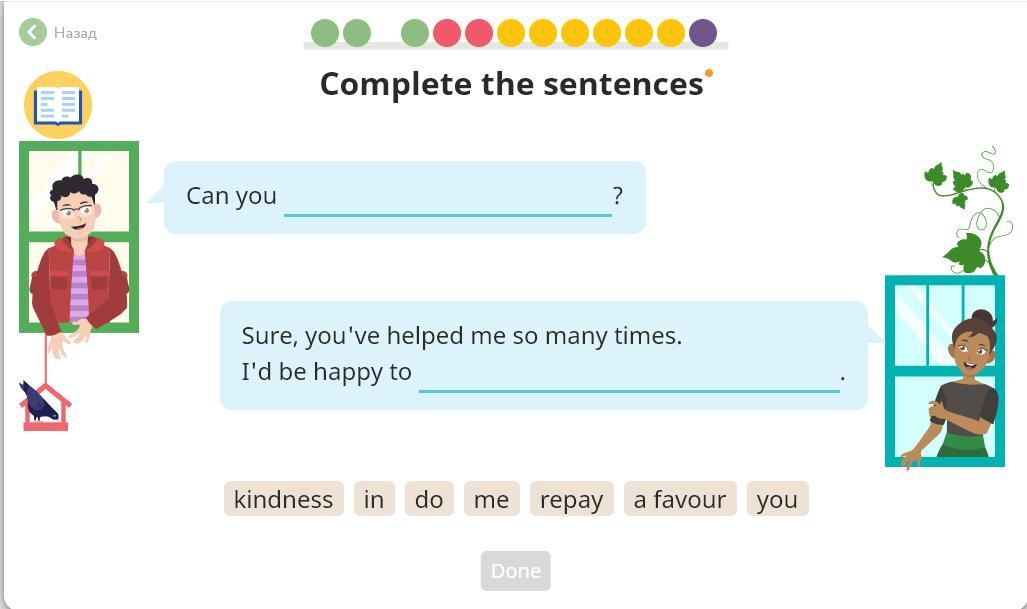
Task: Select the first green progress dot
Action: coord(325,33)
